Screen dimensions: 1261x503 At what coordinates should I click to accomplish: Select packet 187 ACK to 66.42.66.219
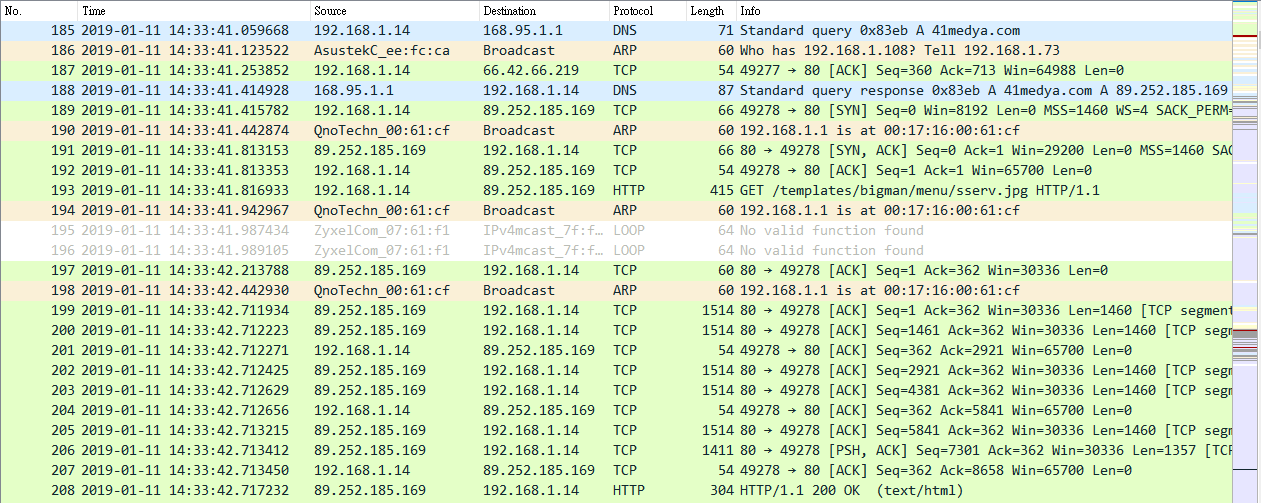point(616,71)
